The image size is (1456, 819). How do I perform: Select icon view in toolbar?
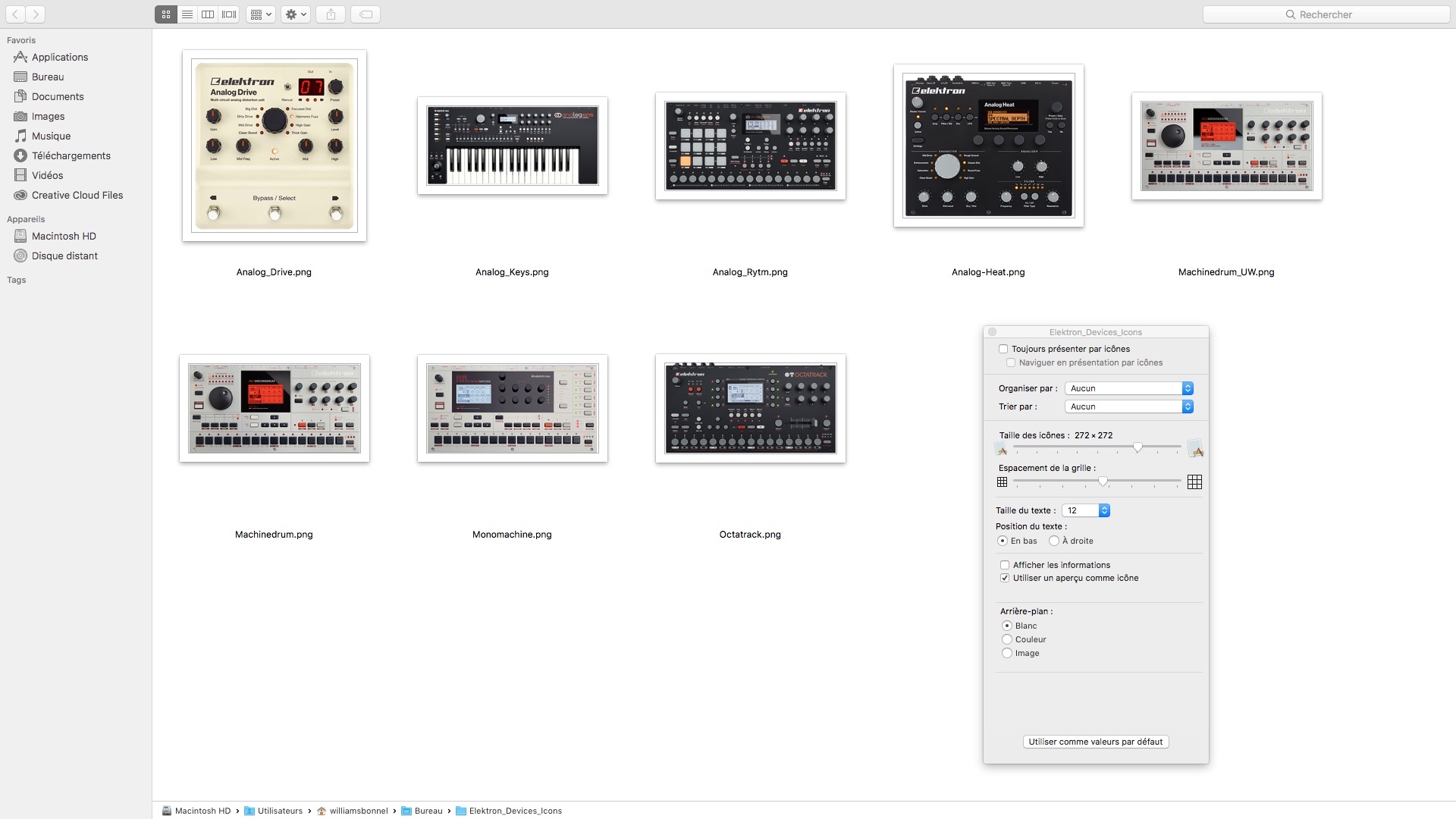(x=166, y=14)
